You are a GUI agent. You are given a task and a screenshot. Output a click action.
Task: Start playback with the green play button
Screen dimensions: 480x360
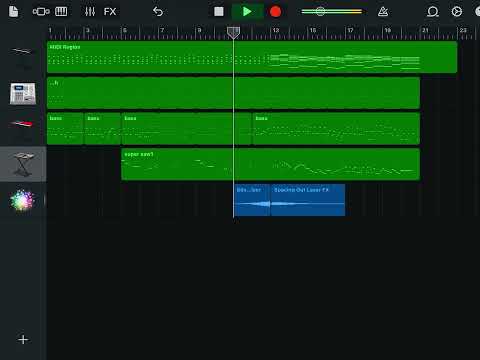point(247,12)
